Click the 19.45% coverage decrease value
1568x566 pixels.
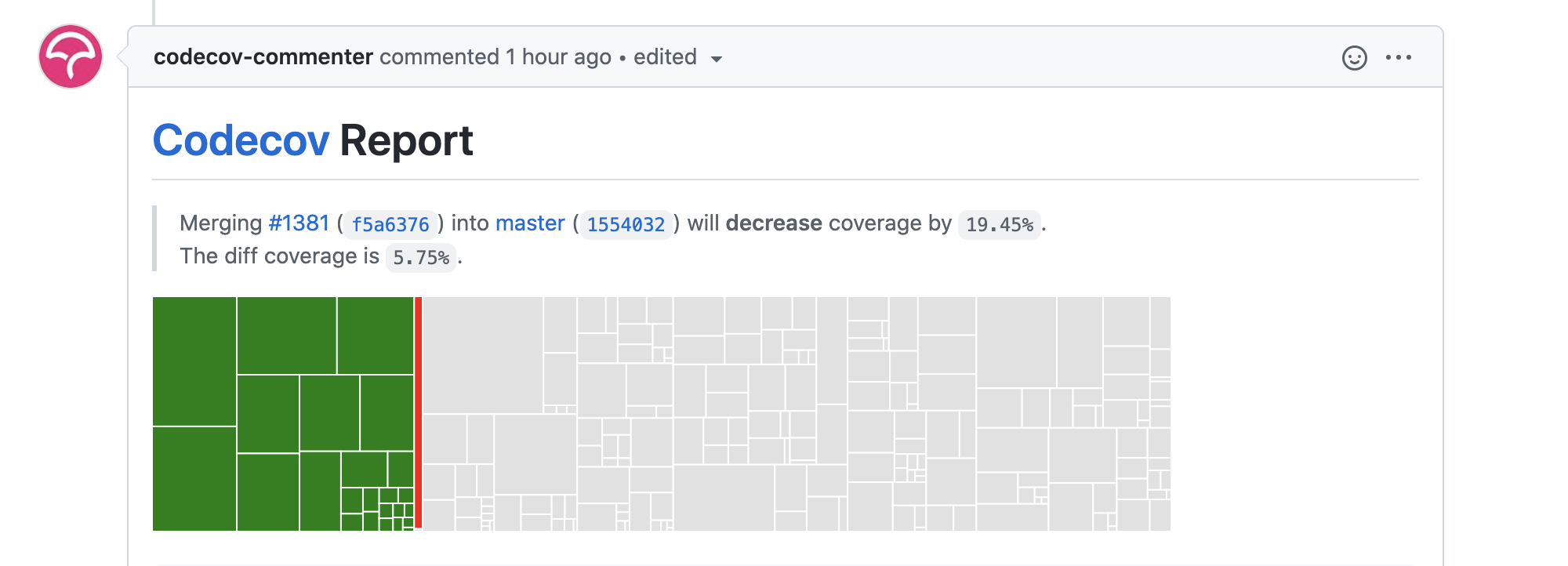(x=1000, y=224)
